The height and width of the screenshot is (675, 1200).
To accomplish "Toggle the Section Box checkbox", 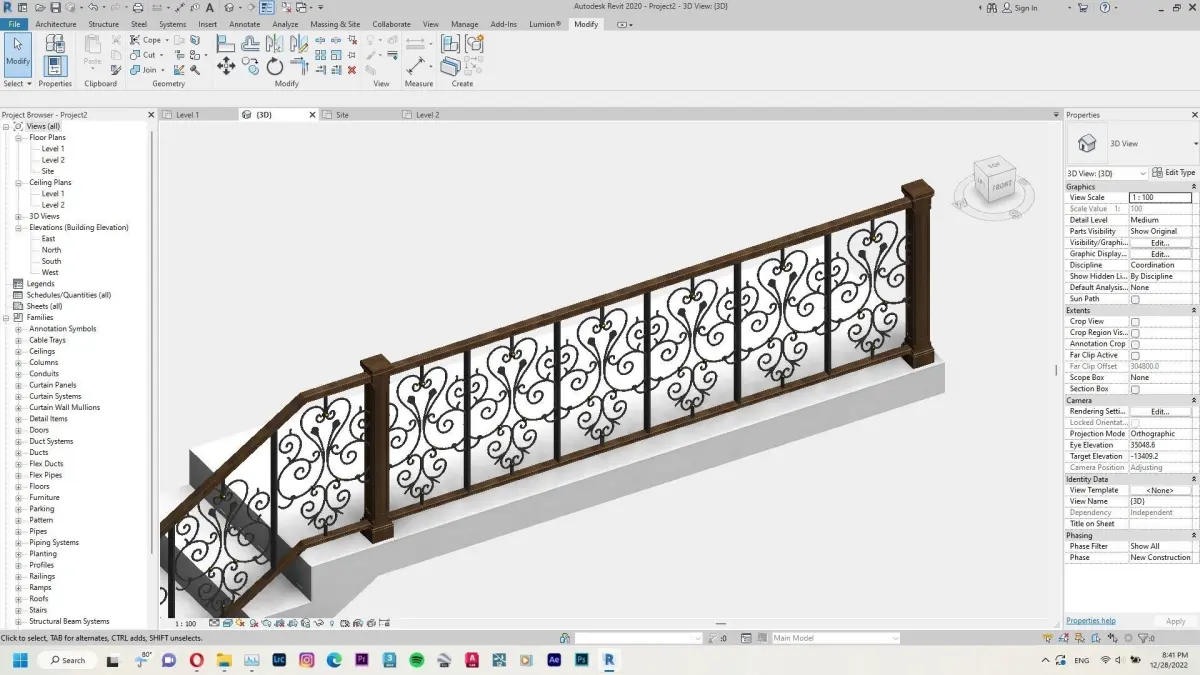I will [1135, 389].
